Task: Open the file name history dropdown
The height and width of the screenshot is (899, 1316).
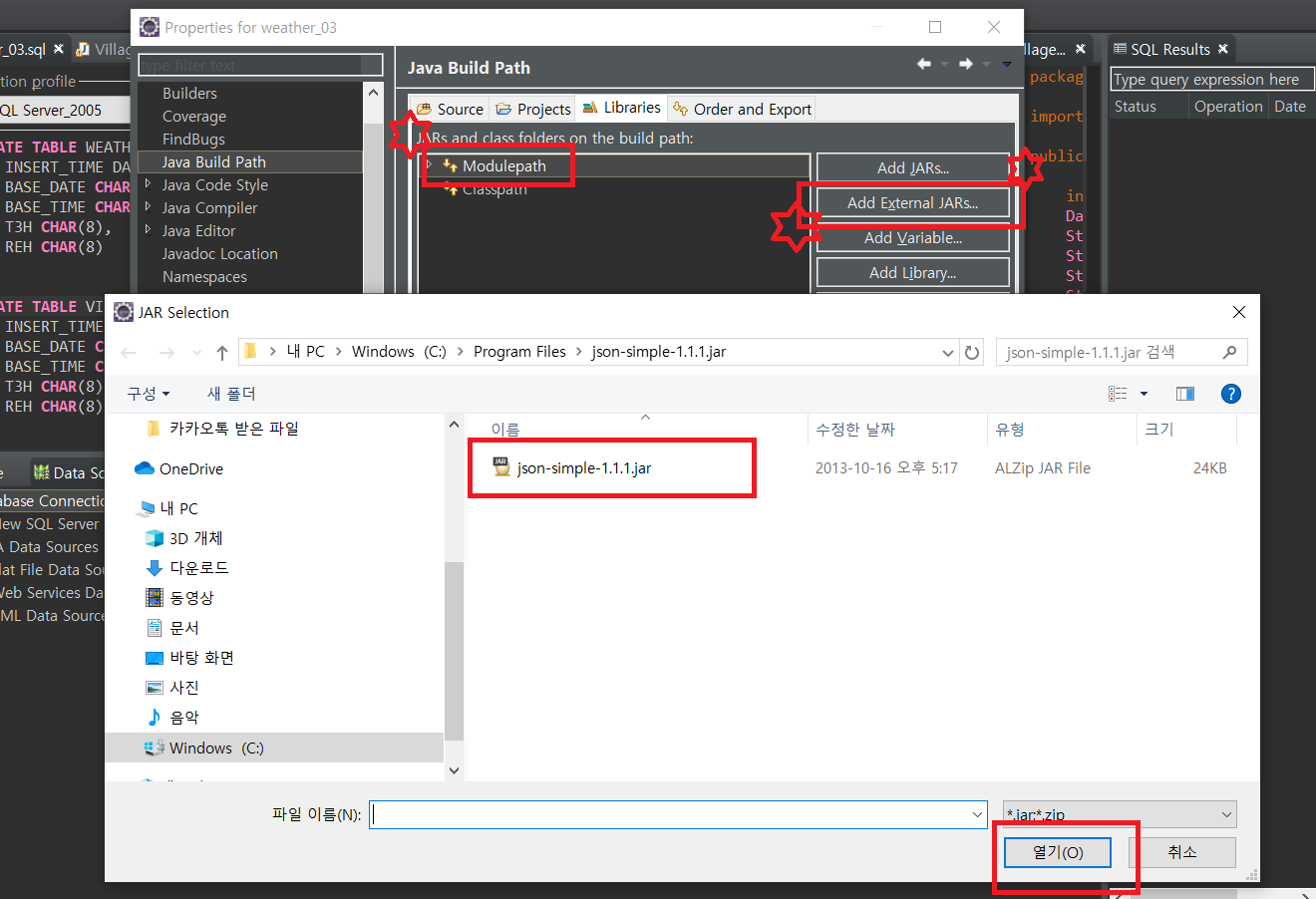Action: (977, 814)
